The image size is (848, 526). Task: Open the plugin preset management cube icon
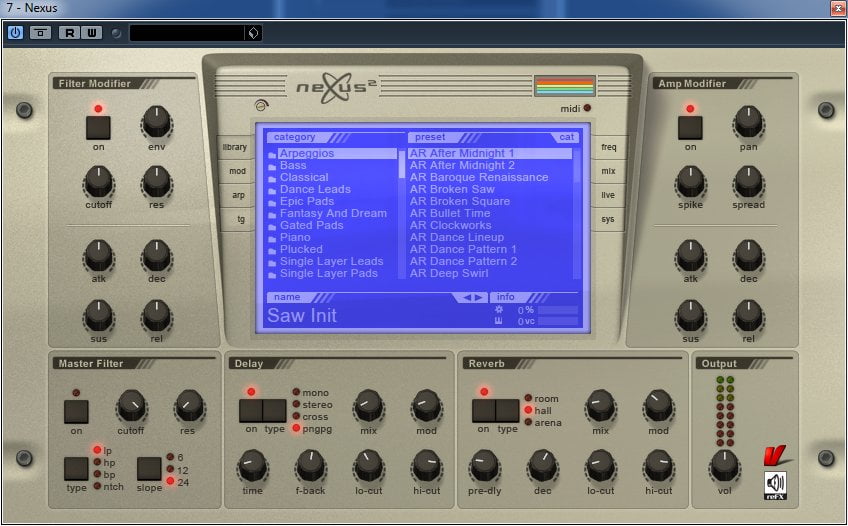point(253,33)
